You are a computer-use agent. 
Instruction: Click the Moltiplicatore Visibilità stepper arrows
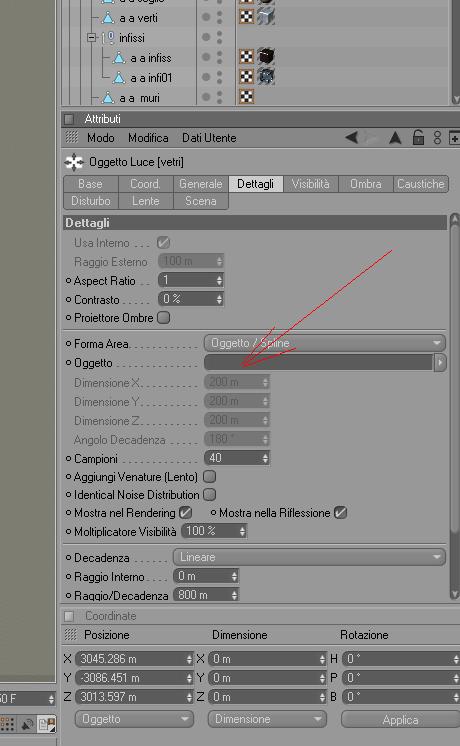click(243, 531)
